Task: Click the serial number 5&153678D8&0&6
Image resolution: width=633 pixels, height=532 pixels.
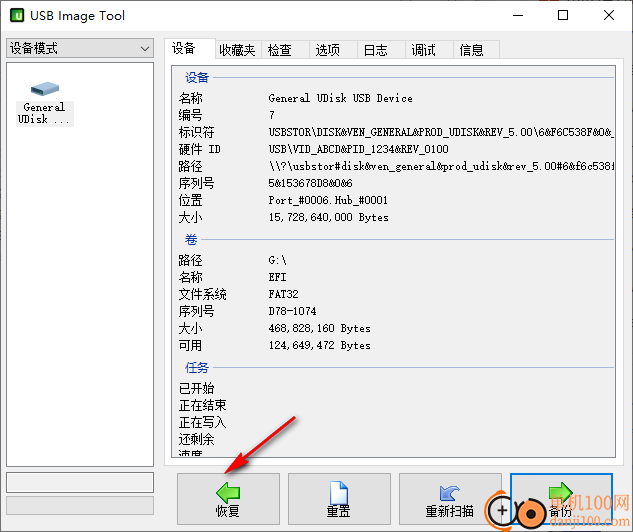Action: coord(310,183)
